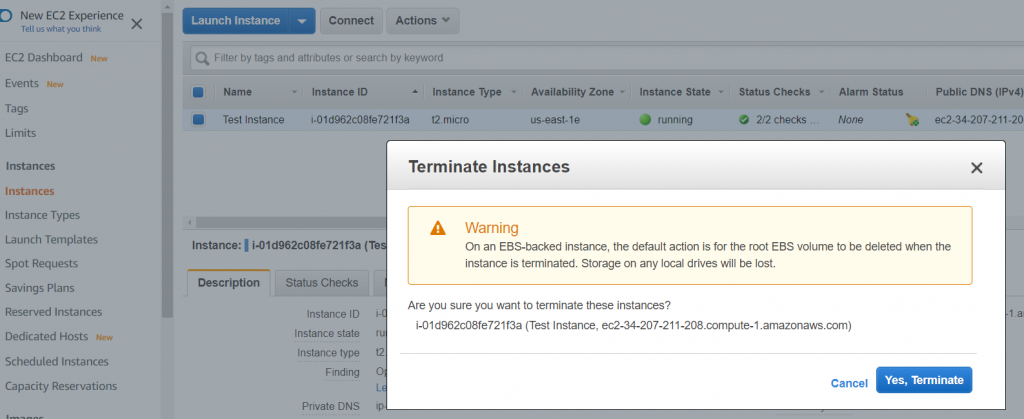Switch to the Status Checks tab
This screenshot has width=1024, height=419.
(321, 283)
